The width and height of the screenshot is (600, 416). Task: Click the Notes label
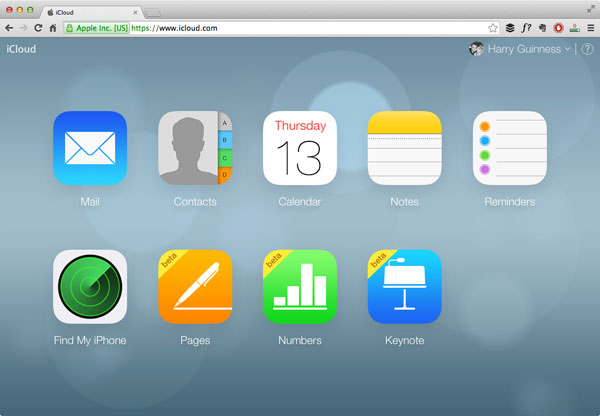tap(404, 202)
